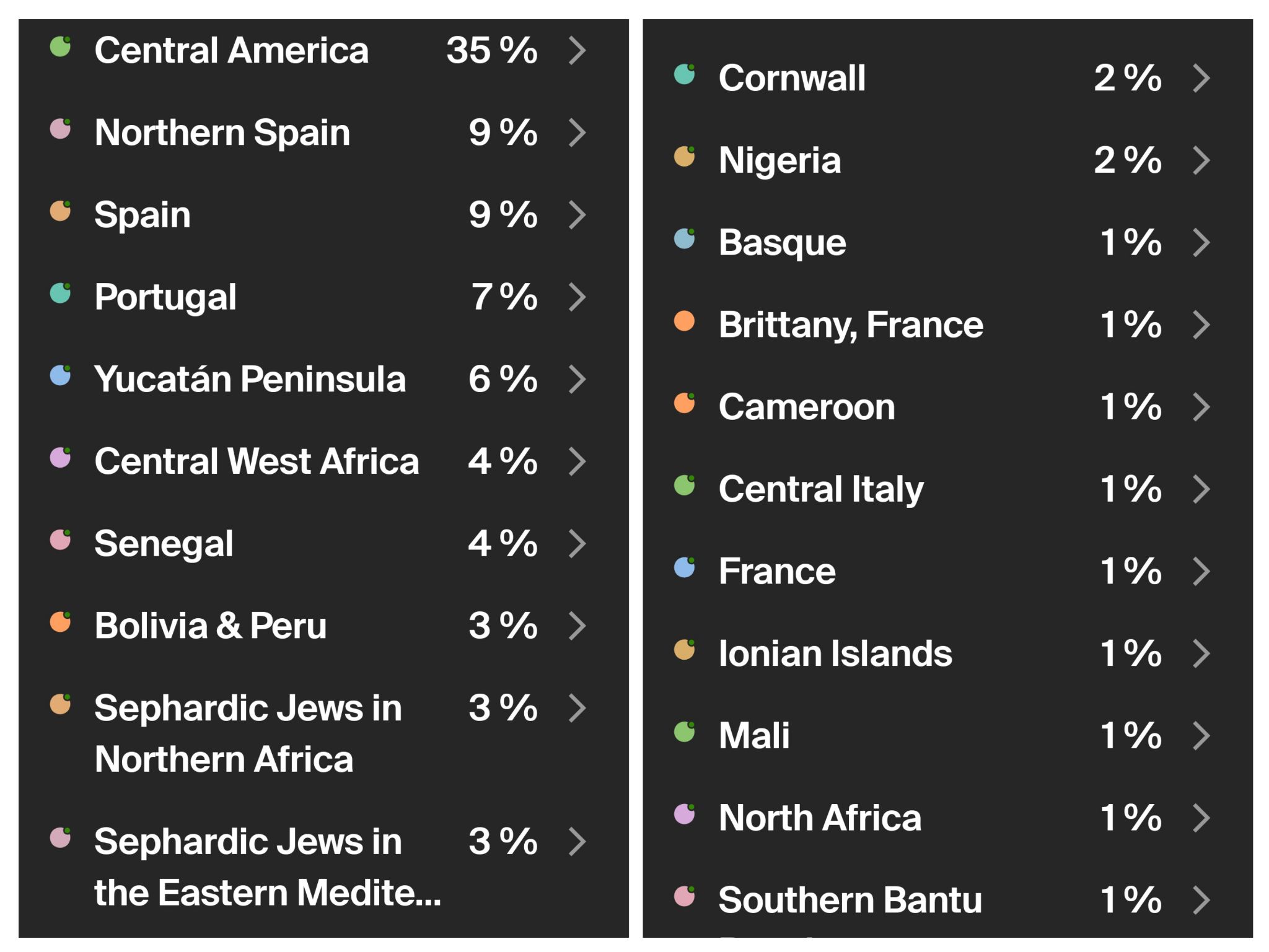Open the Central Italy region label
The height and width of the screenshot is (952, 1269).
point(821,489)
